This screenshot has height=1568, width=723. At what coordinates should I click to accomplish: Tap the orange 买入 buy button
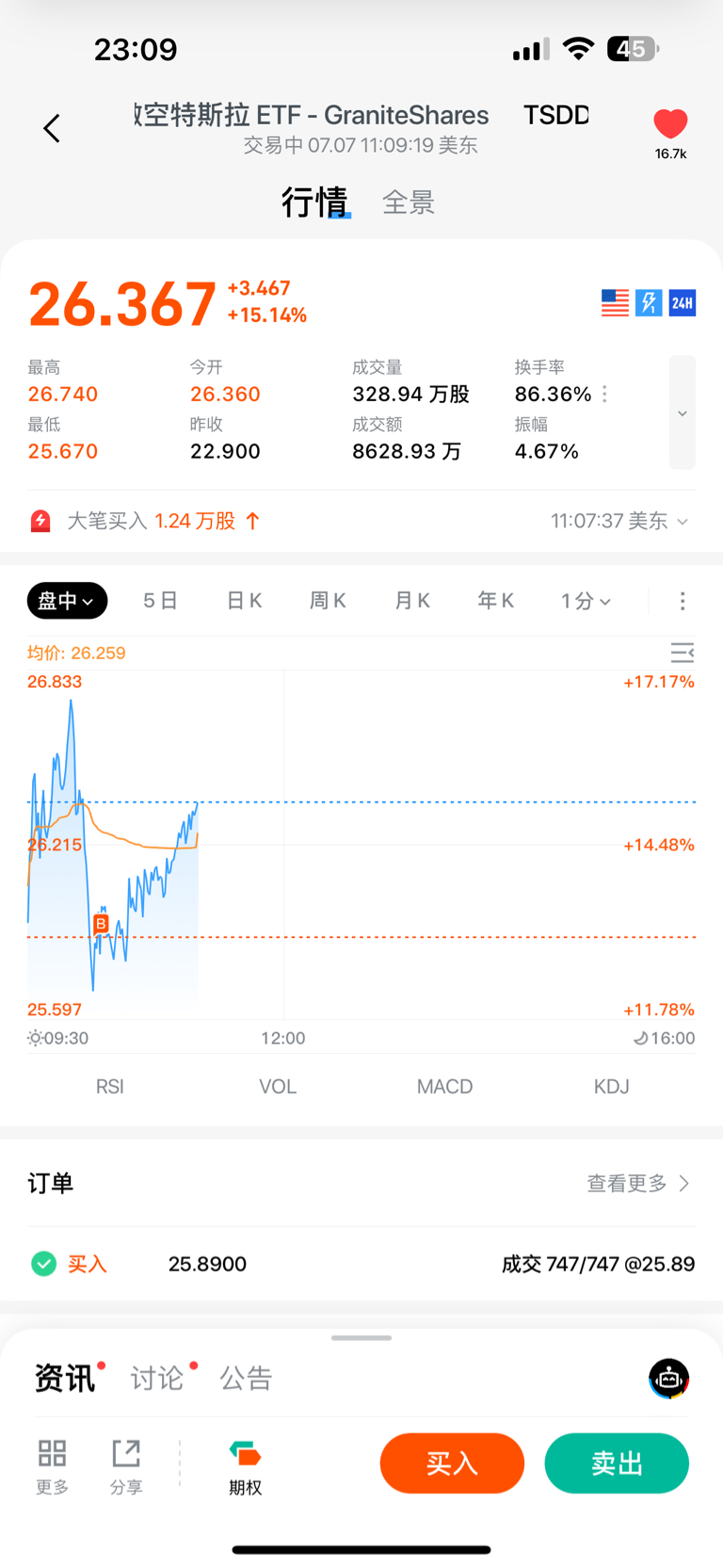point(452,1463)
